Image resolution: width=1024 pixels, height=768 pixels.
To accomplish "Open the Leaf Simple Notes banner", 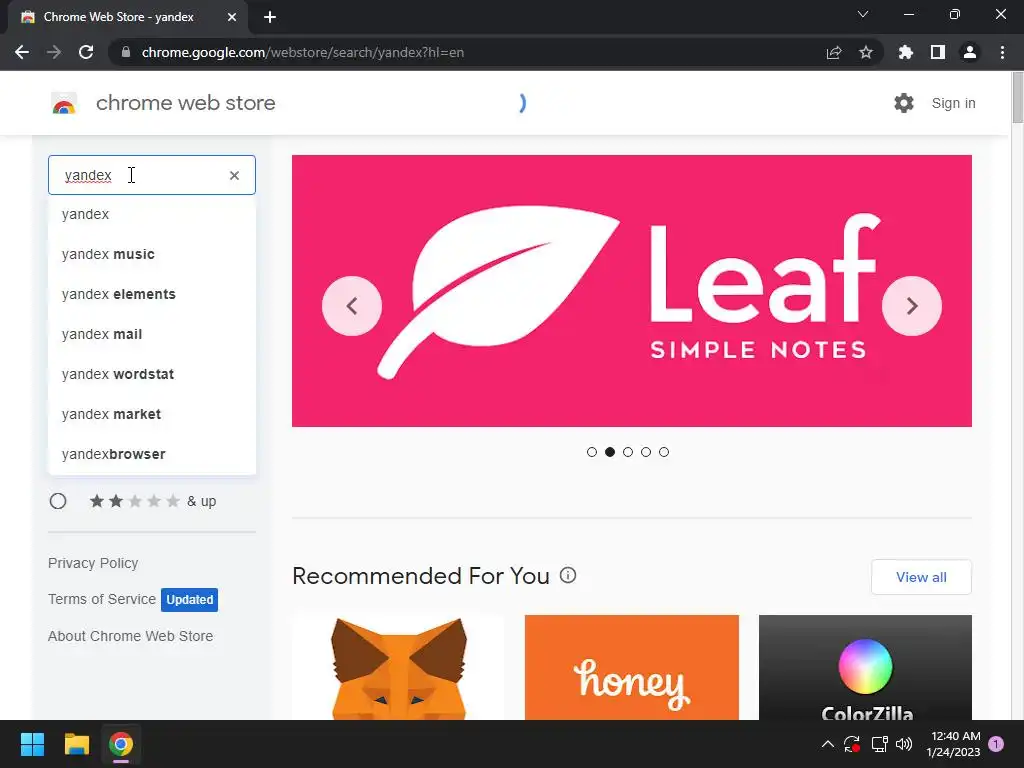I will click(632, 291).
